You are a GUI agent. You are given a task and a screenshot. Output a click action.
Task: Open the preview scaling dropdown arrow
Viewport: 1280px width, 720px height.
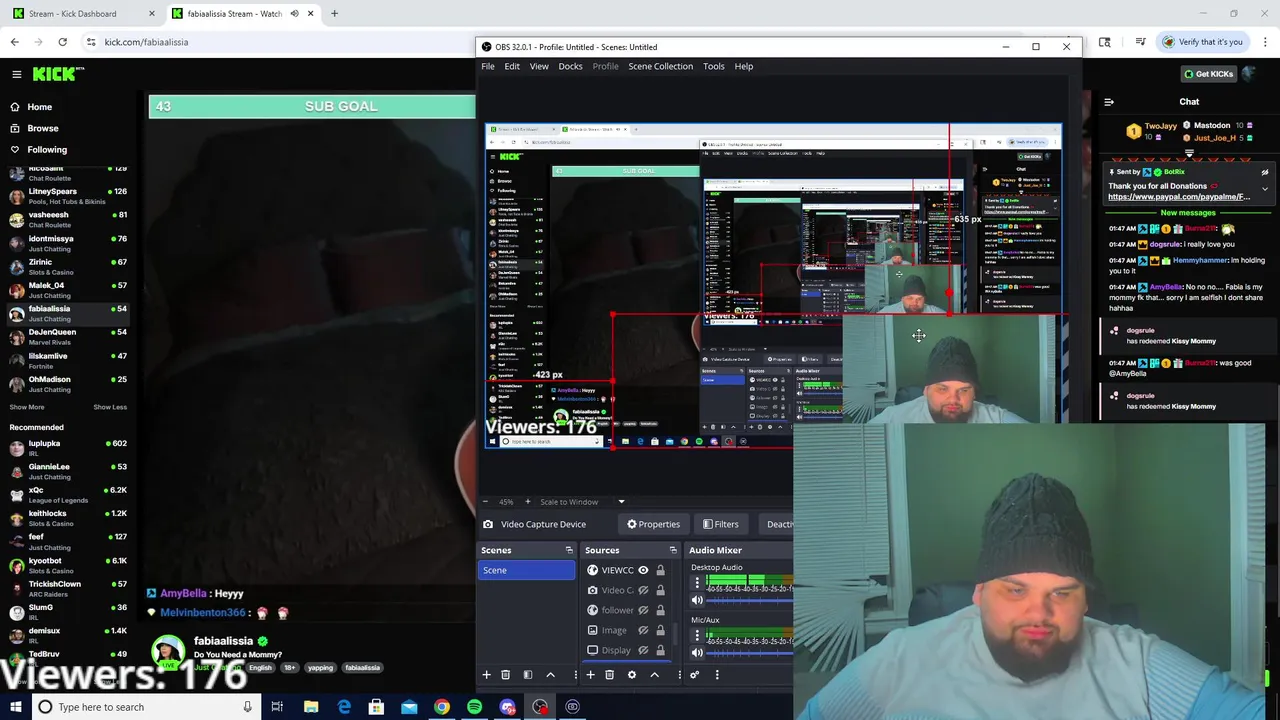click(x=621, y=502)
